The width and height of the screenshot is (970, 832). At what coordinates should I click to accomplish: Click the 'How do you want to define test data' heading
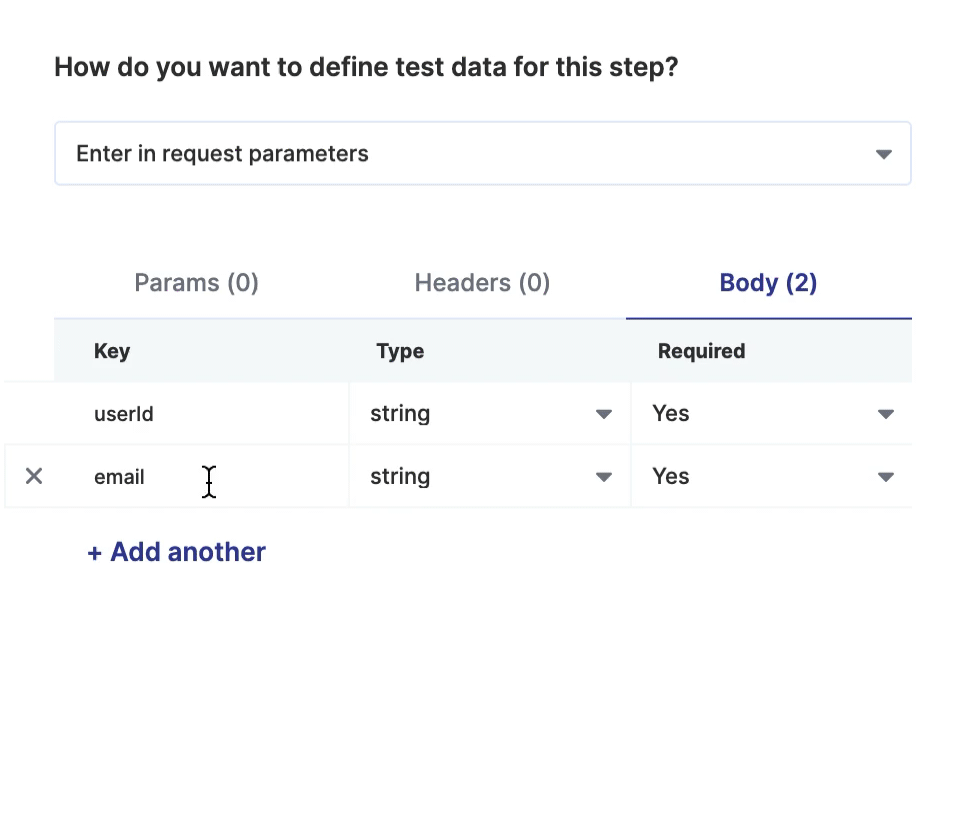coord(366,68)
